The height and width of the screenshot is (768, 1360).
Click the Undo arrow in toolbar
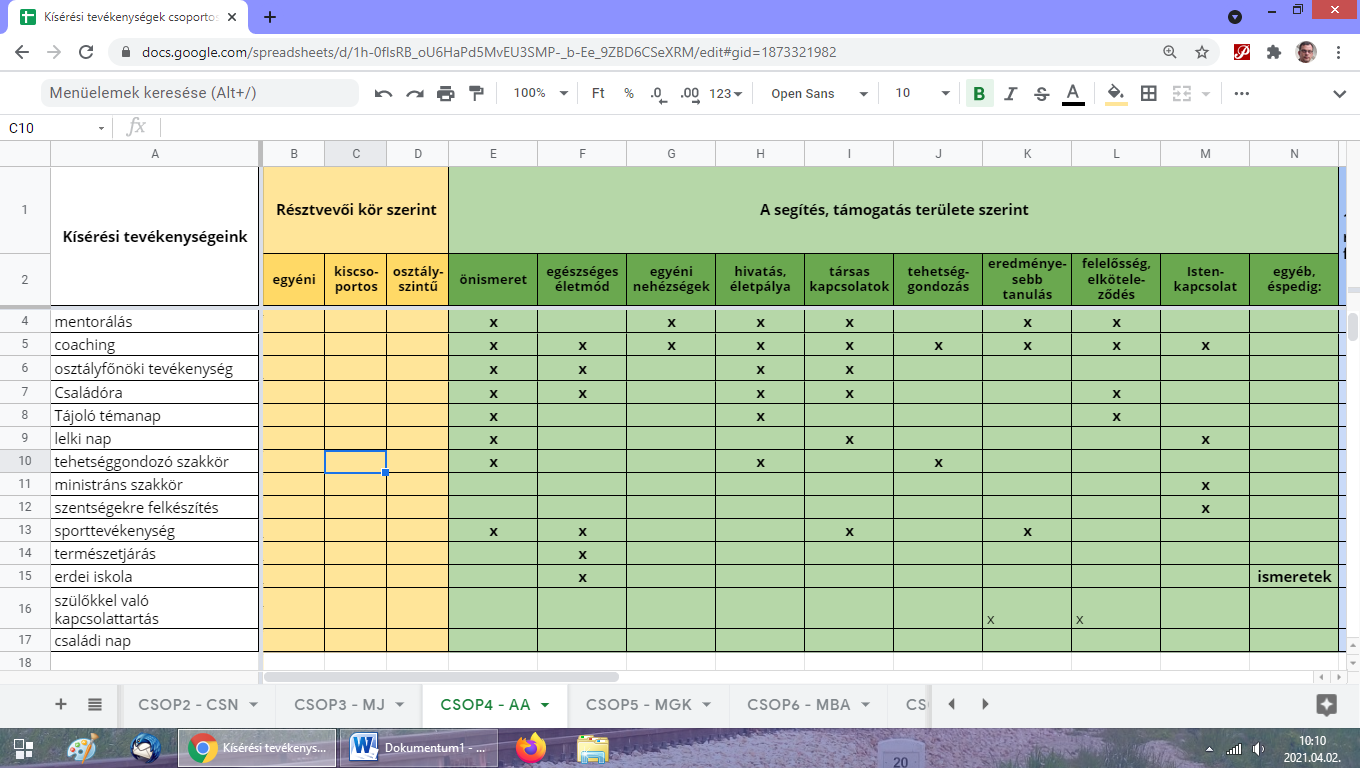click(x=384, y=93)
